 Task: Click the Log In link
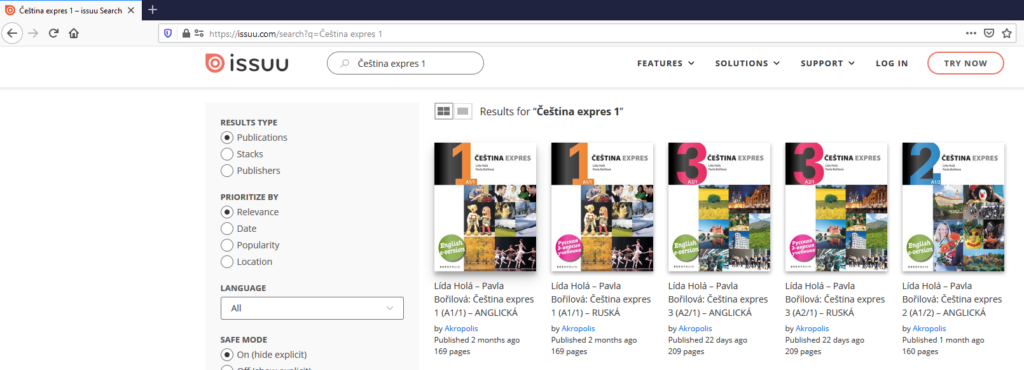point(891,63)
